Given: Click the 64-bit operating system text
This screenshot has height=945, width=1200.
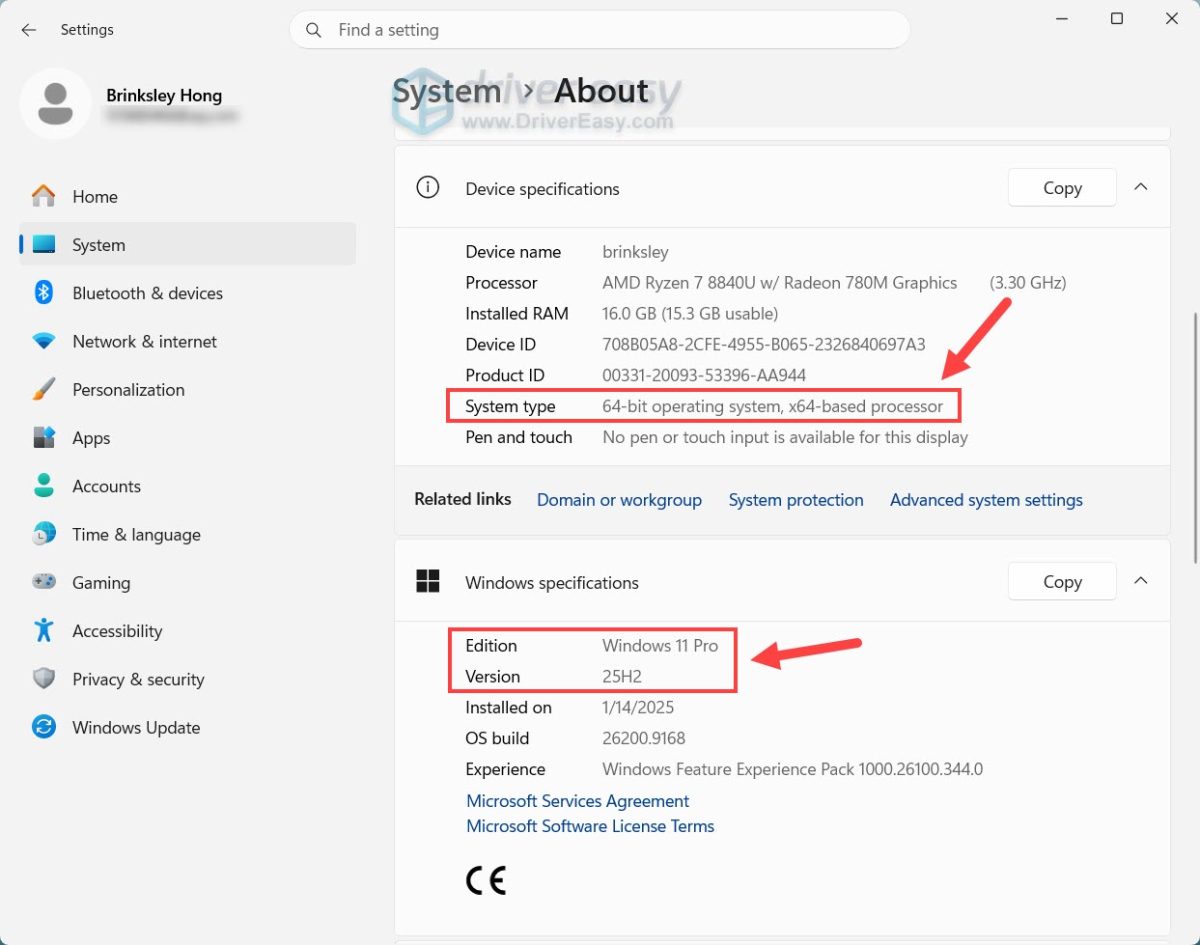Looking at the screenshot, I should 772,407.
